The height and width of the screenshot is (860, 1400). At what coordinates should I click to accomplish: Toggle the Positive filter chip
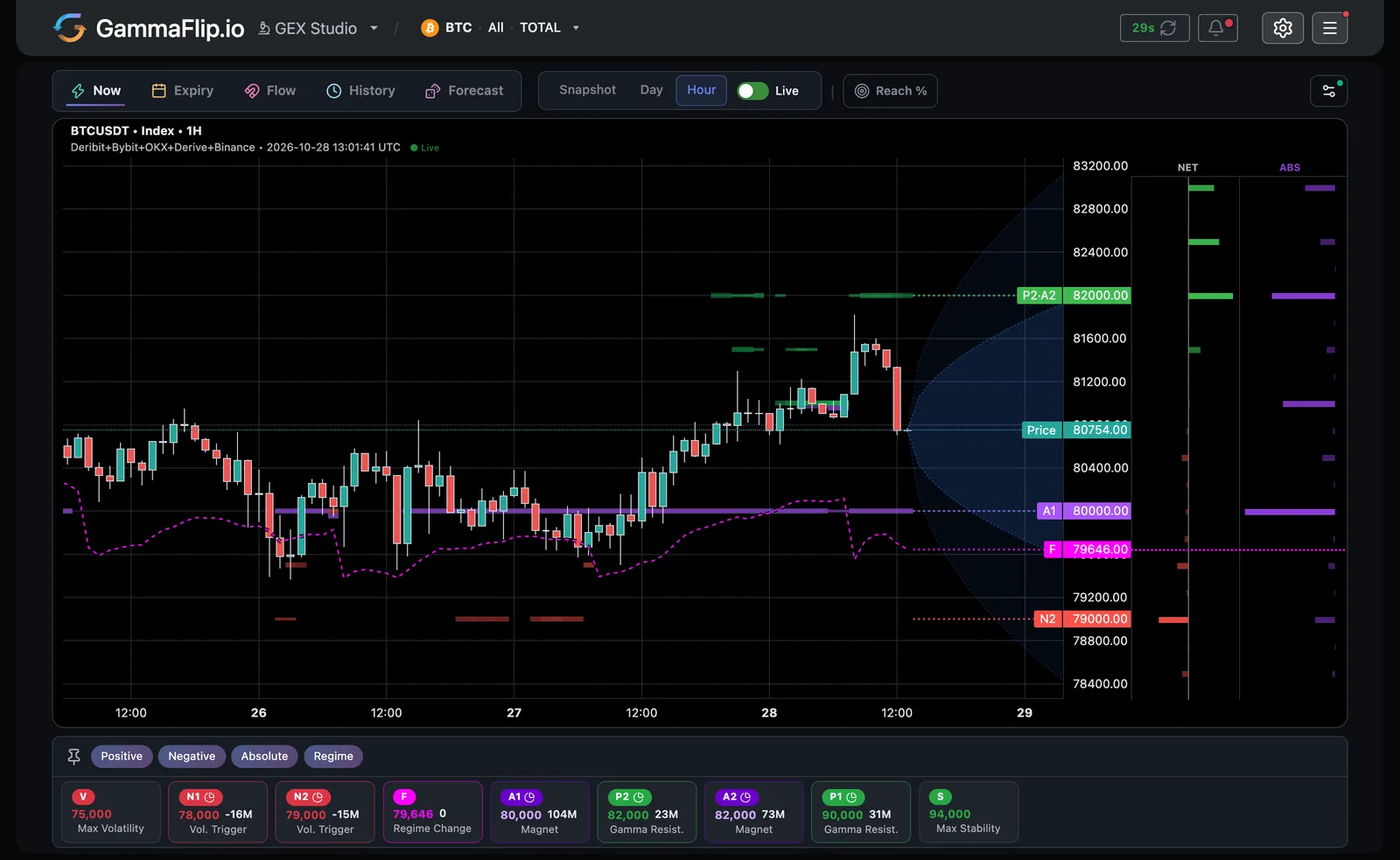122,756
